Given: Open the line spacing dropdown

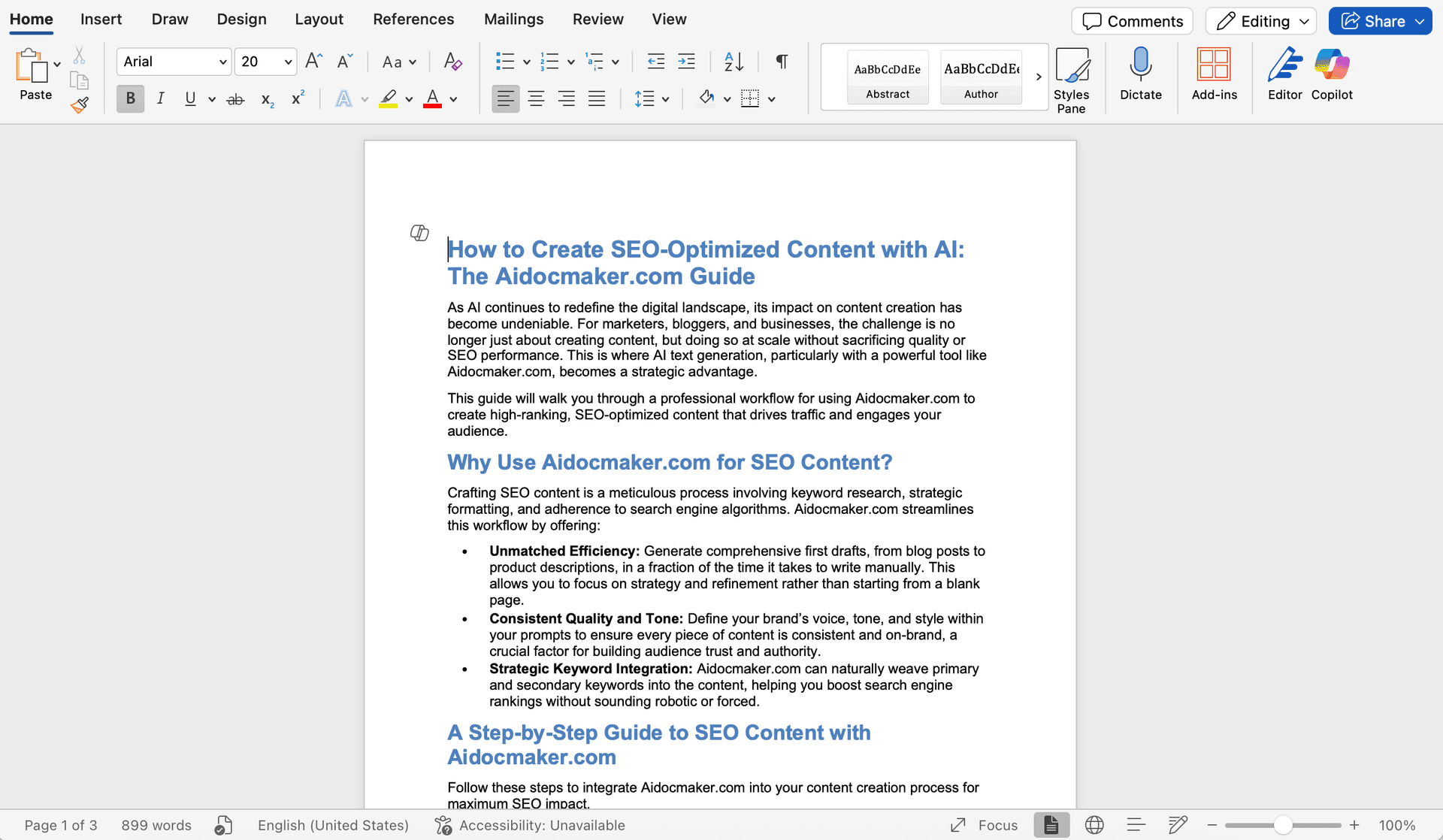Looking at the screenshot, I should tap(666, 98).
